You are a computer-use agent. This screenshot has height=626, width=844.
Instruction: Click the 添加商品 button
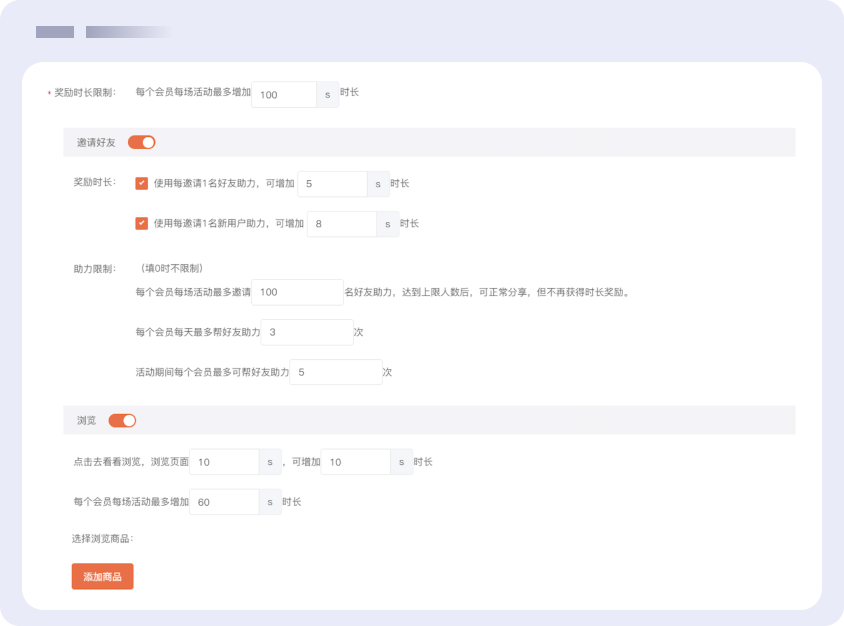point(102,576)
